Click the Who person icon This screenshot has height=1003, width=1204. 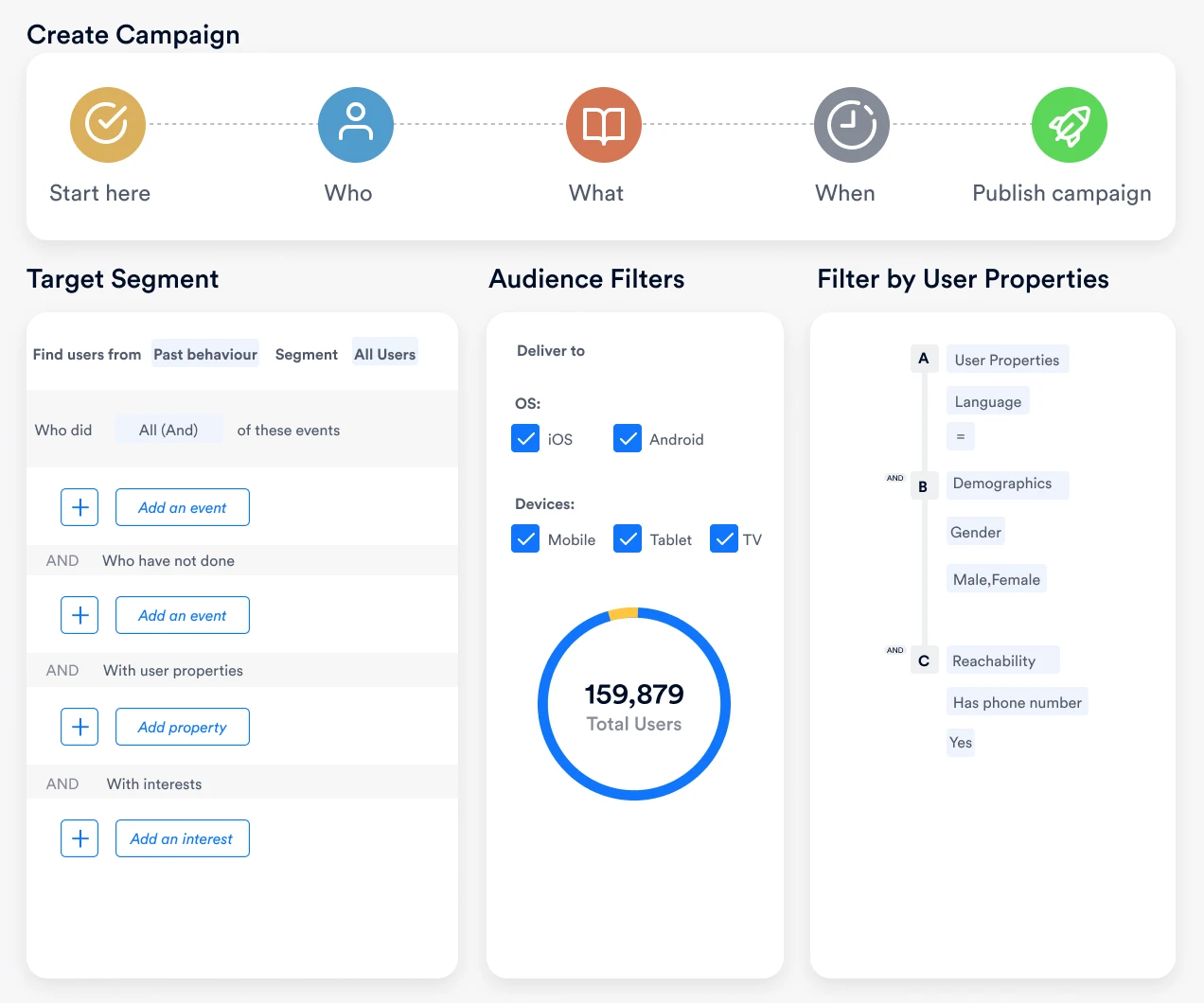click(x=356, y=125)
